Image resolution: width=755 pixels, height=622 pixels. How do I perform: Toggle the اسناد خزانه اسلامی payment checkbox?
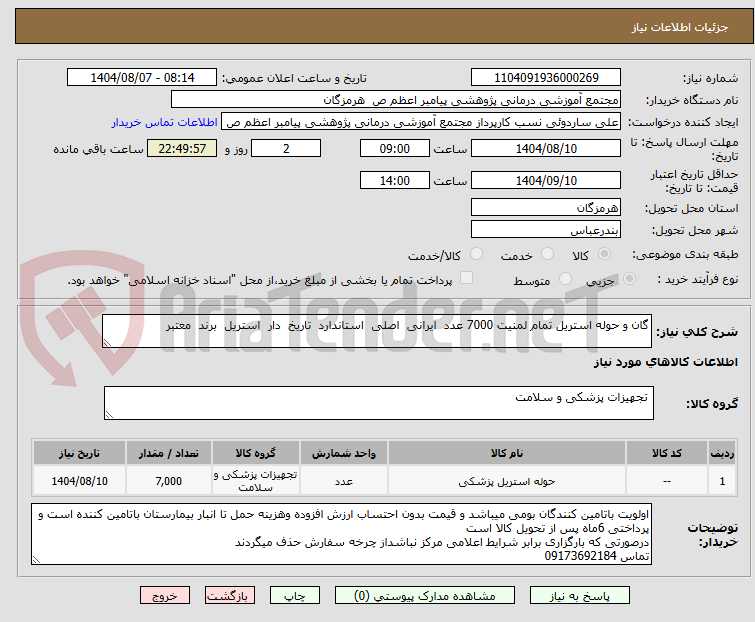tap(466, 278)
